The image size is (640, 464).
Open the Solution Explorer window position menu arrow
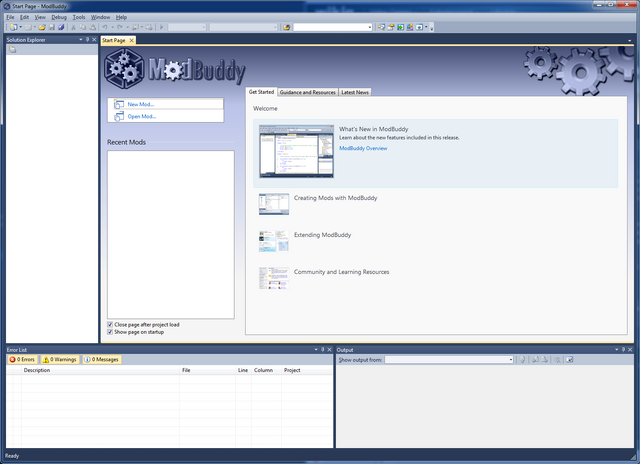point(81,40)
